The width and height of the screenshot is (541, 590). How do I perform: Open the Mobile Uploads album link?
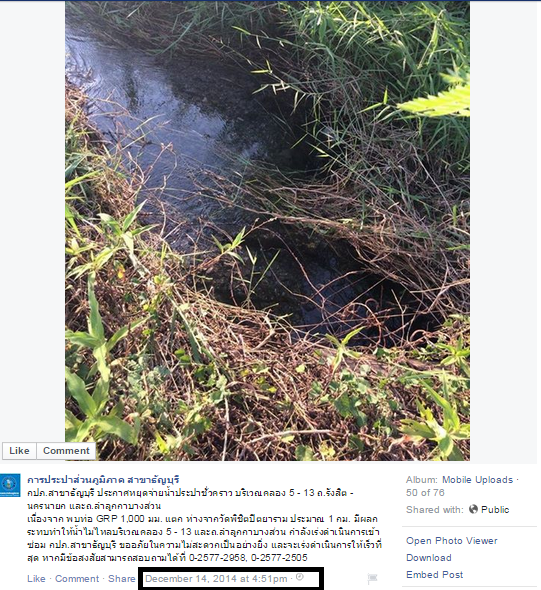coord(477,480)
